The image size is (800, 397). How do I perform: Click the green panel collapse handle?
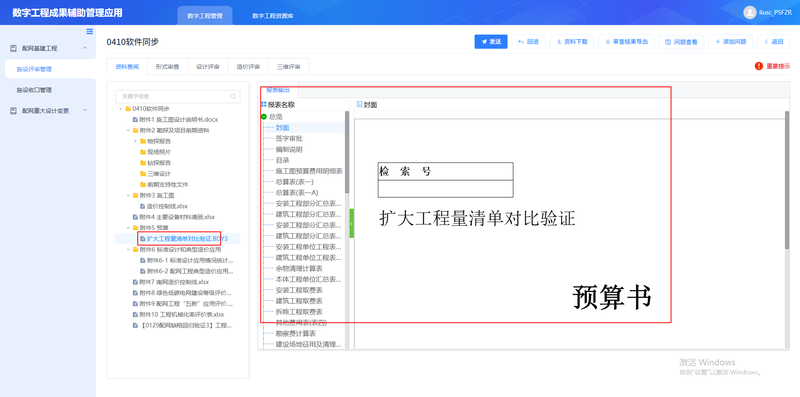(352, 223)
